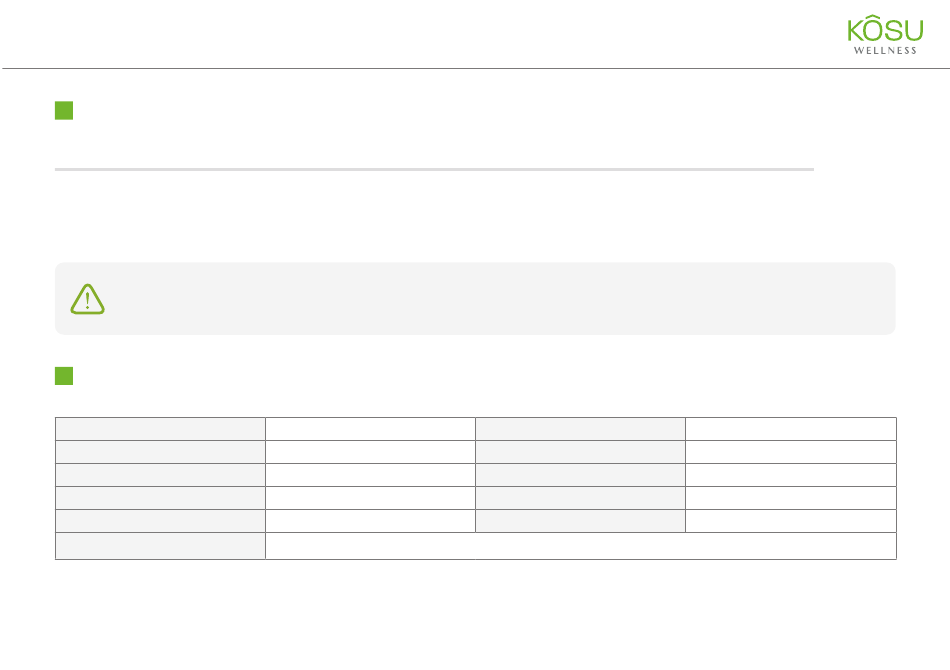
Task: Click the fifth row's last white cell
Action: 791,521
